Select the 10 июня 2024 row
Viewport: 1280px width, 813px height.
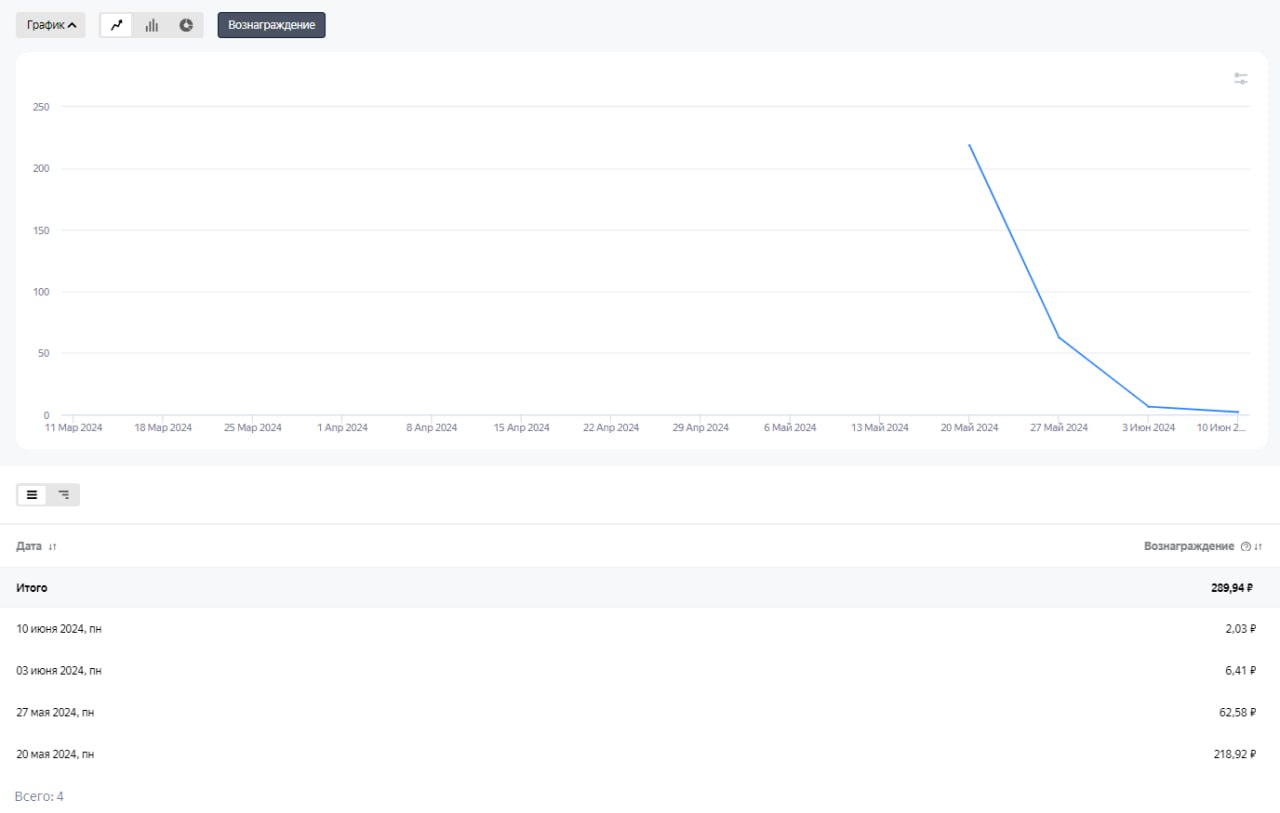coord(59,629)
